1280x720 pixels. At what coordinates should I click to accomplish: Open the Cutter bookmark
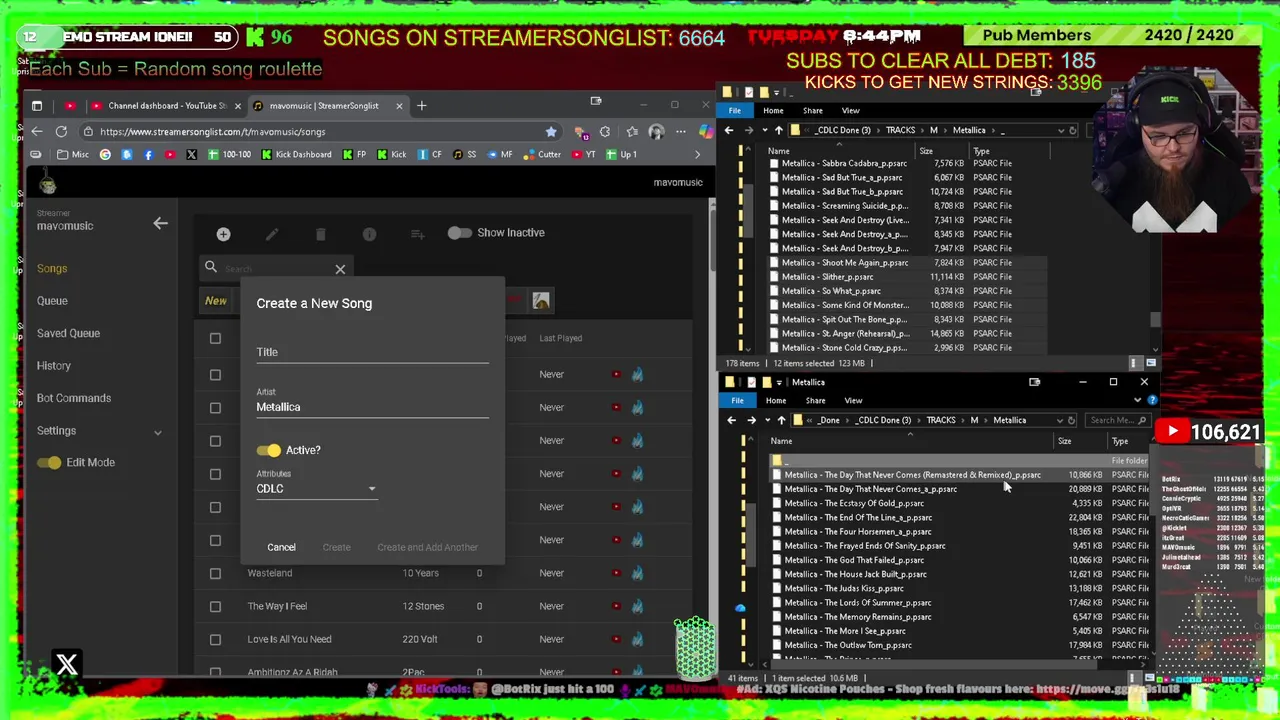[542, 154]
